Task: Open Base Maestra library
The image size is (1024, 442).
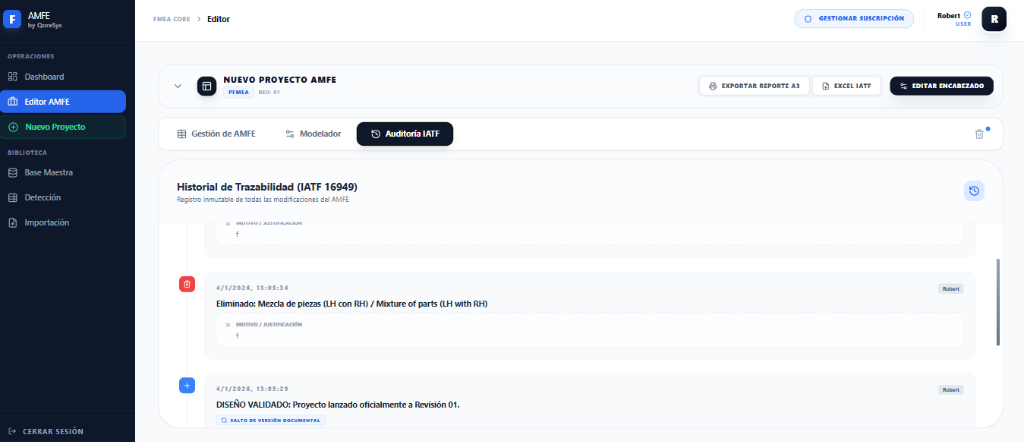Action: tap(48, 173)
